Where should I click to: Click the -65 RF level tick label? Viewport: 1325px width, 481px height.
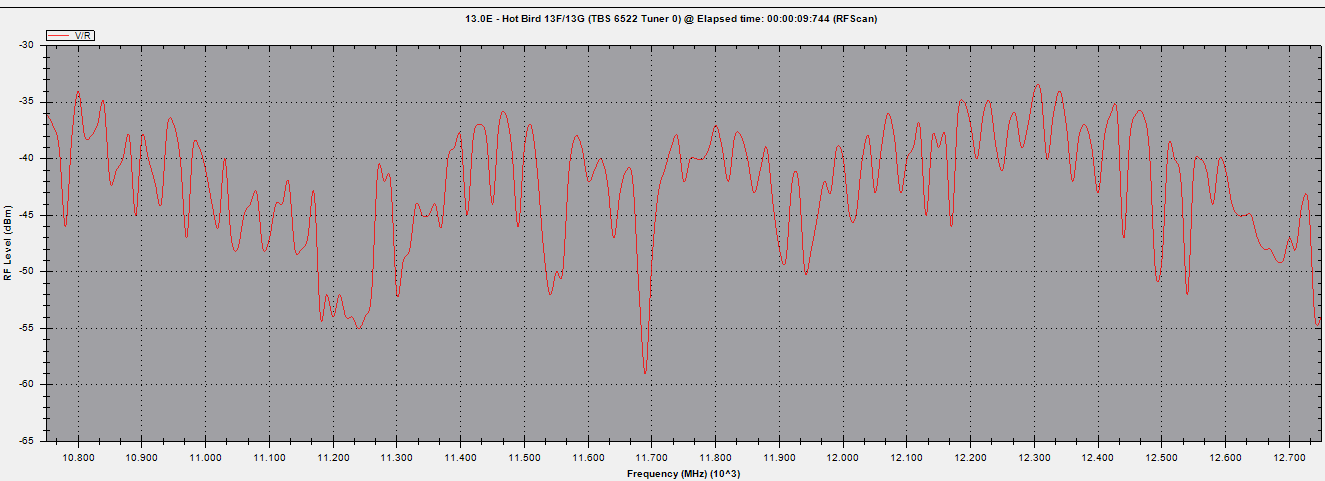[x=26, y=441]
